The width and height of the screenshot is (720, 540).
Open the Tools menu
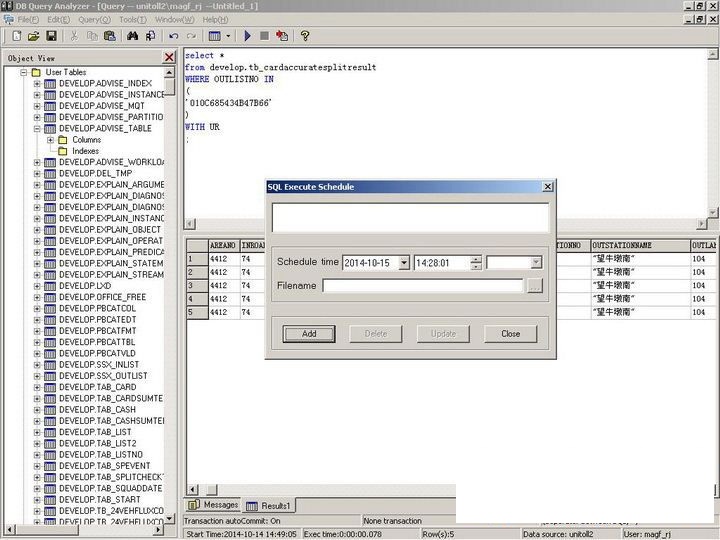click(133, 20)
